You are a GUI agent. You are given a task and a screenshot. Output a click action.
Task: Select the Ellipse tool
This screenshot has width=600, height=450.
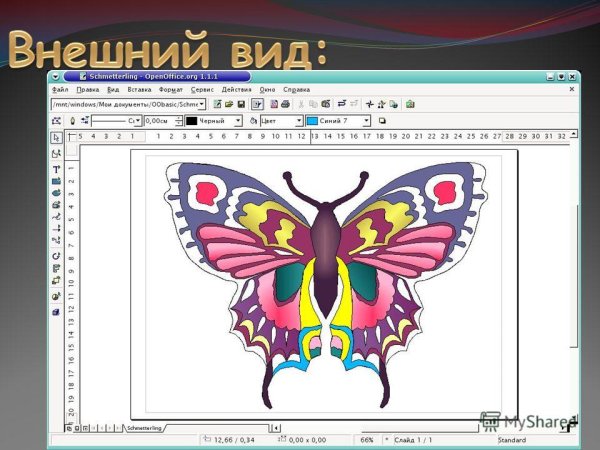point(56,193)
